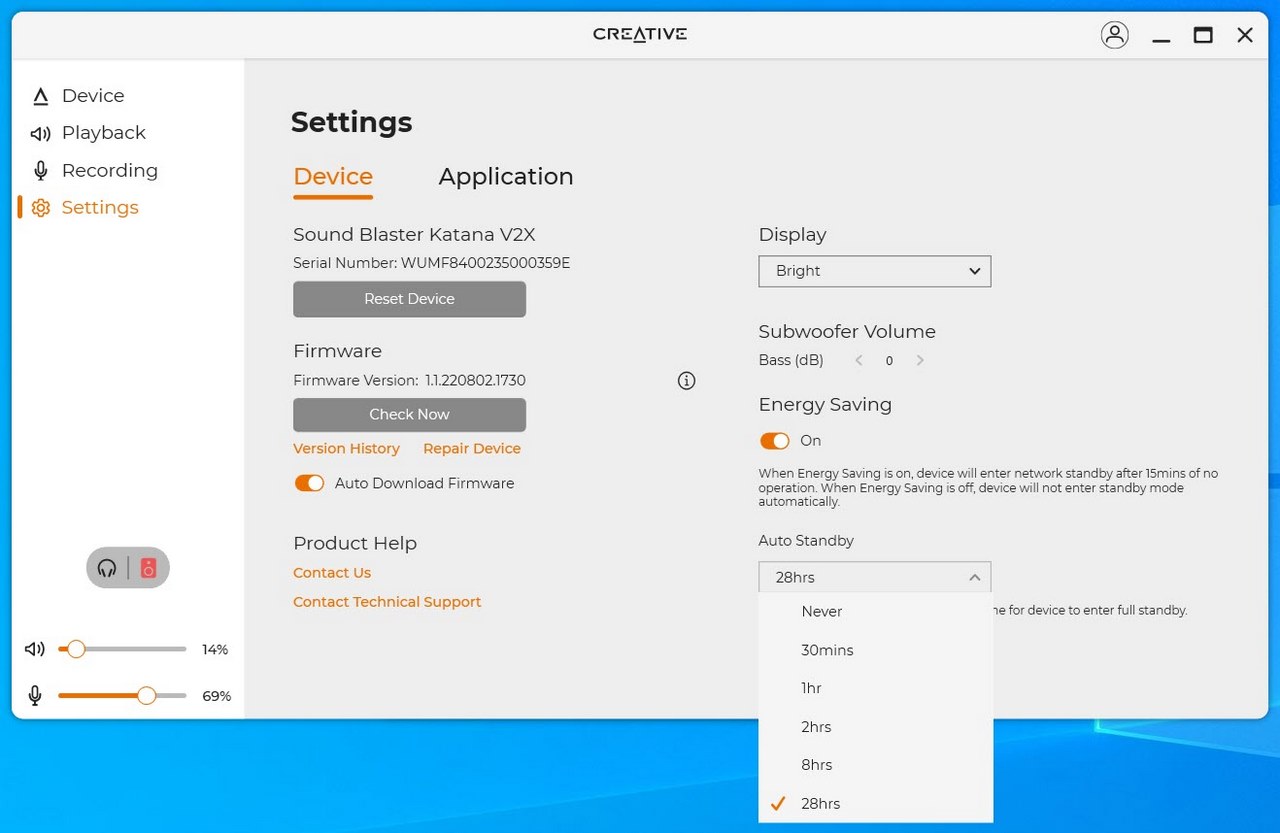The width and height of the screenshot is (1280, 833).
Task: Open Recording page in sidebar
Action: pos(110,171)
